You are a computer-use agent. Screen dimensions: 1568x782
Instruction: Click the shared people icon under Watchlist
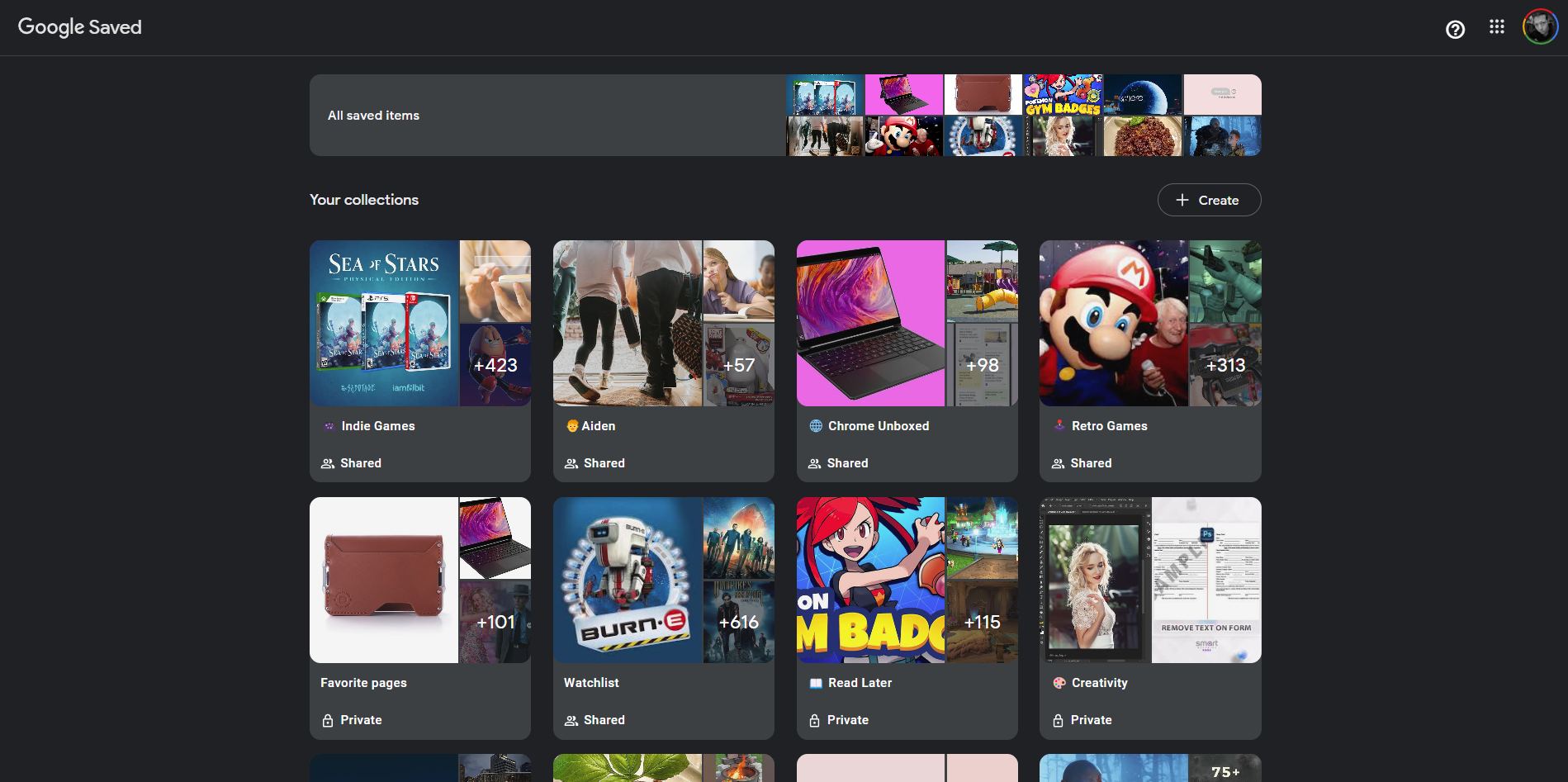point(571,721)
